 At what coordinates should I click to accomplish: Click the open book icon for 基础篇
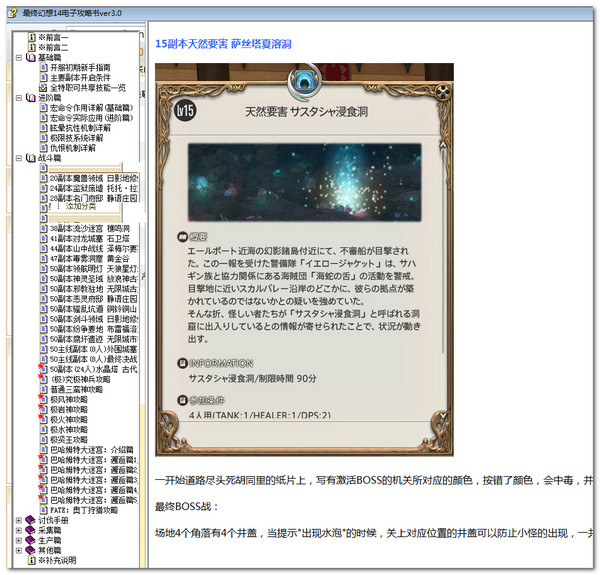pos(31,57)
